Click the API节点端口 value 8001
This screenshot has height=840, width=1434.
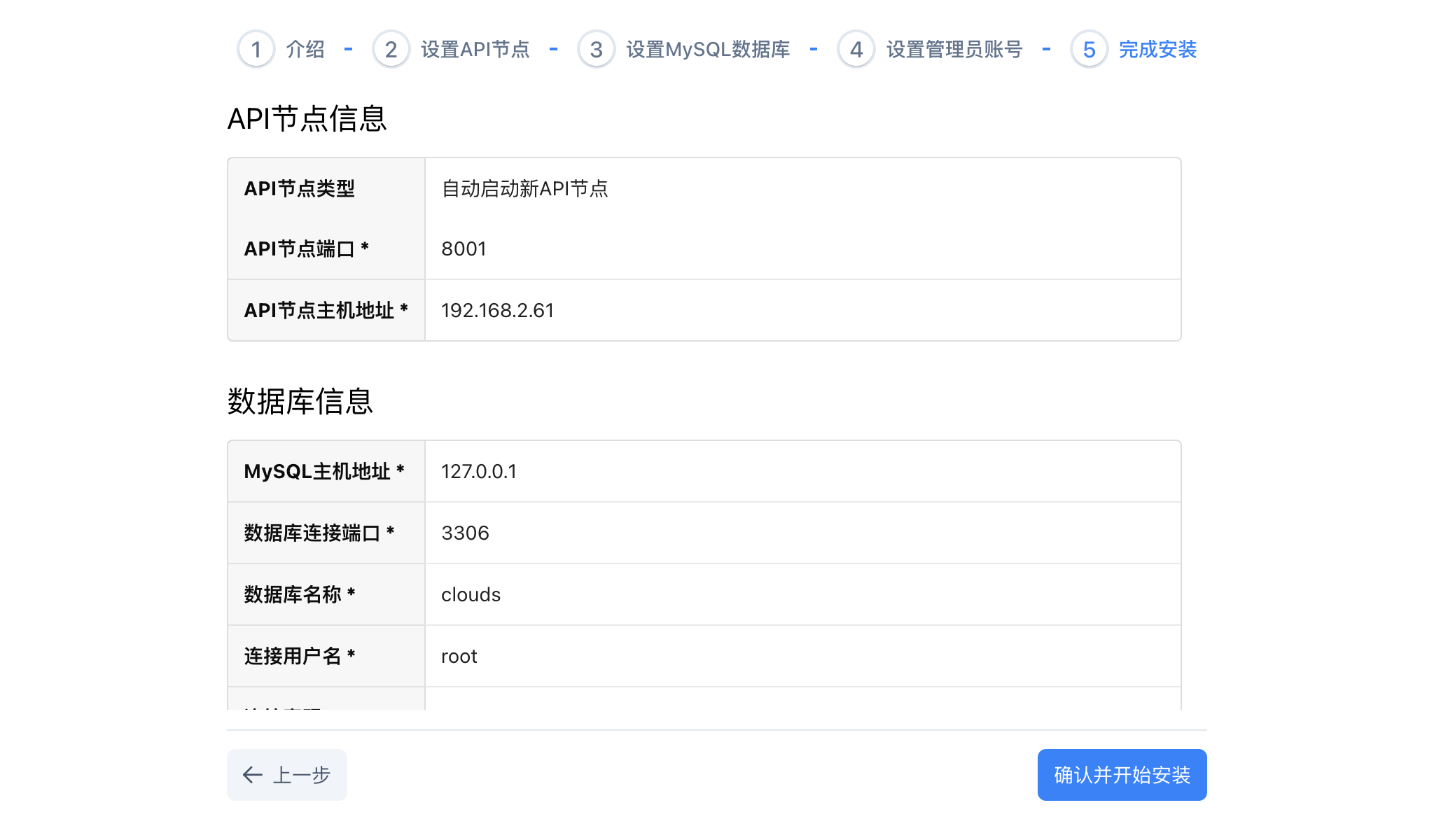tap(464, 248)
